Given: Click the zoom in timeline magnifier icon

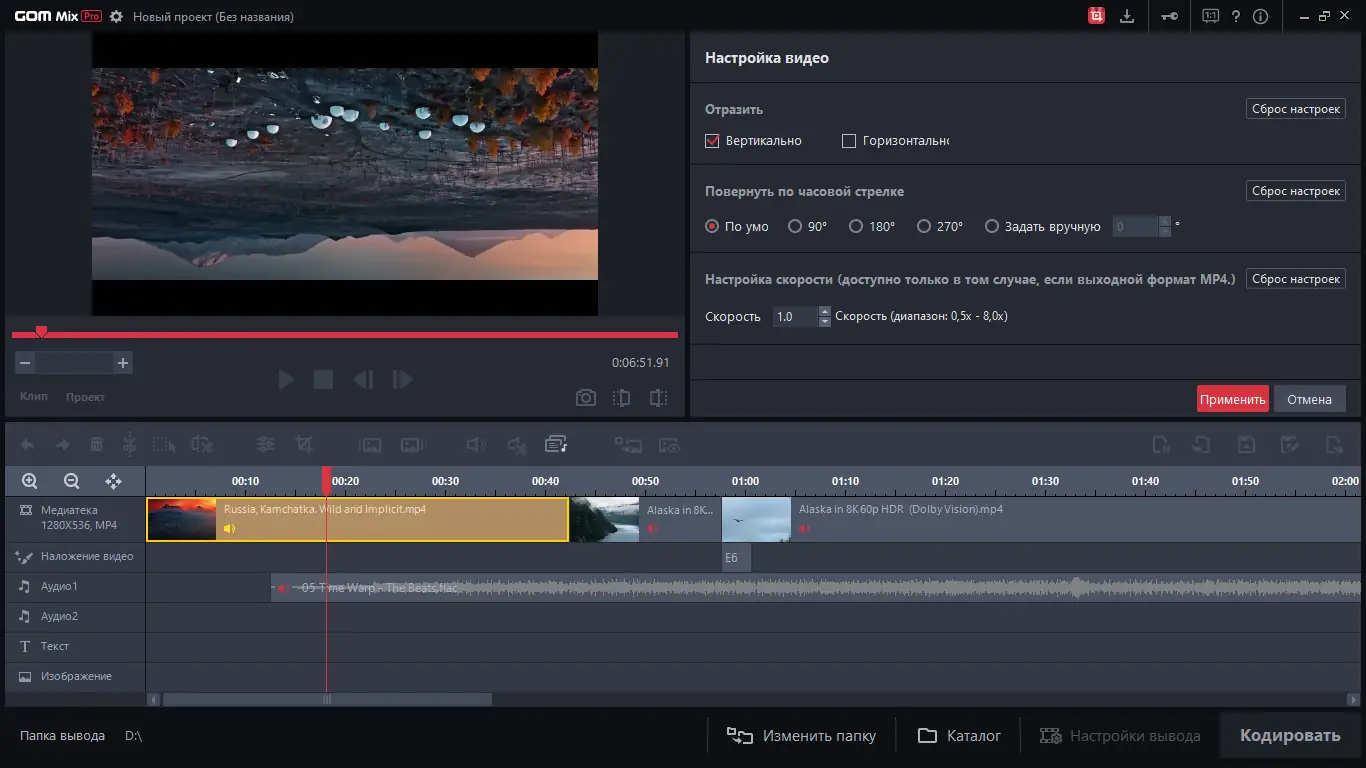Looking at the screenshot, I should point(30,481).
